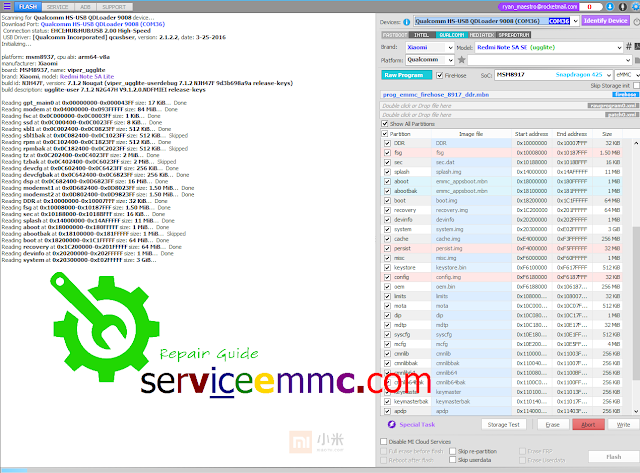Click the Identify Device button
Screen dimensions: 640x473
pyautogui.click(x=605, y=21)
